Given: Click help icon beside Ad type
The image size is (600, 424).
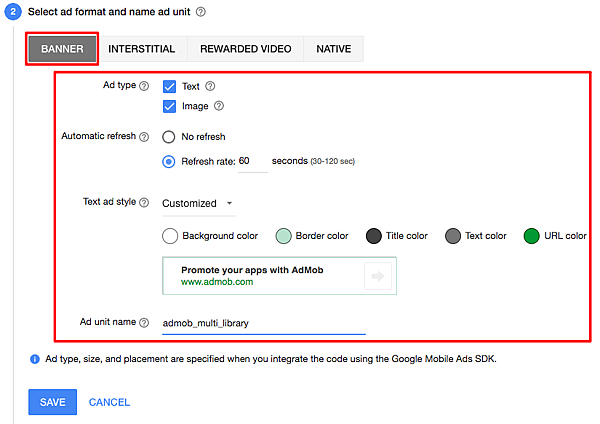Looking at the screenshot, I should pos(144,87).
